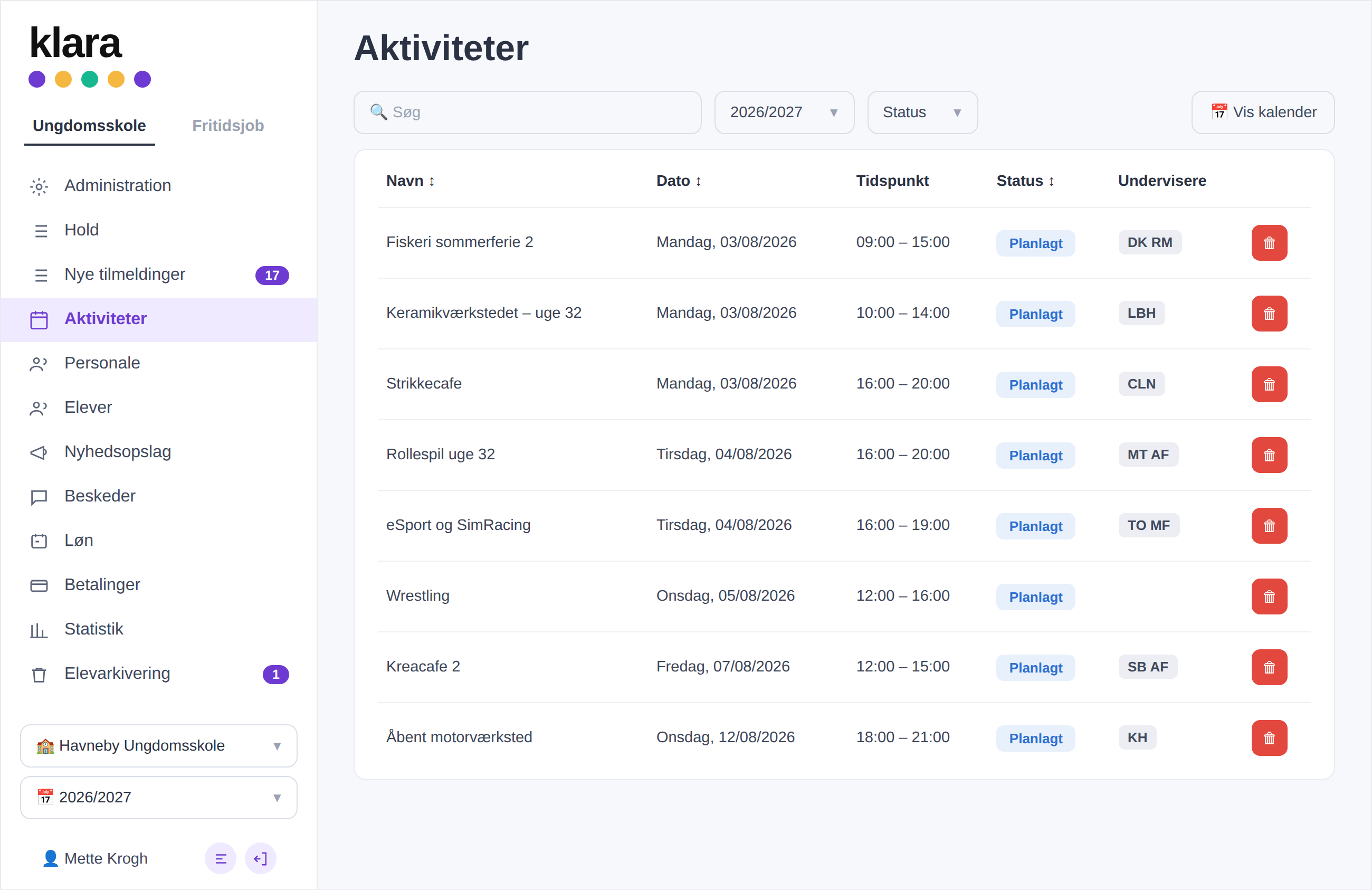Click the CLN instructor tag
The width and height of the screenshot is (1372, 890).
pyautogui.click(x=1141, y=384)
